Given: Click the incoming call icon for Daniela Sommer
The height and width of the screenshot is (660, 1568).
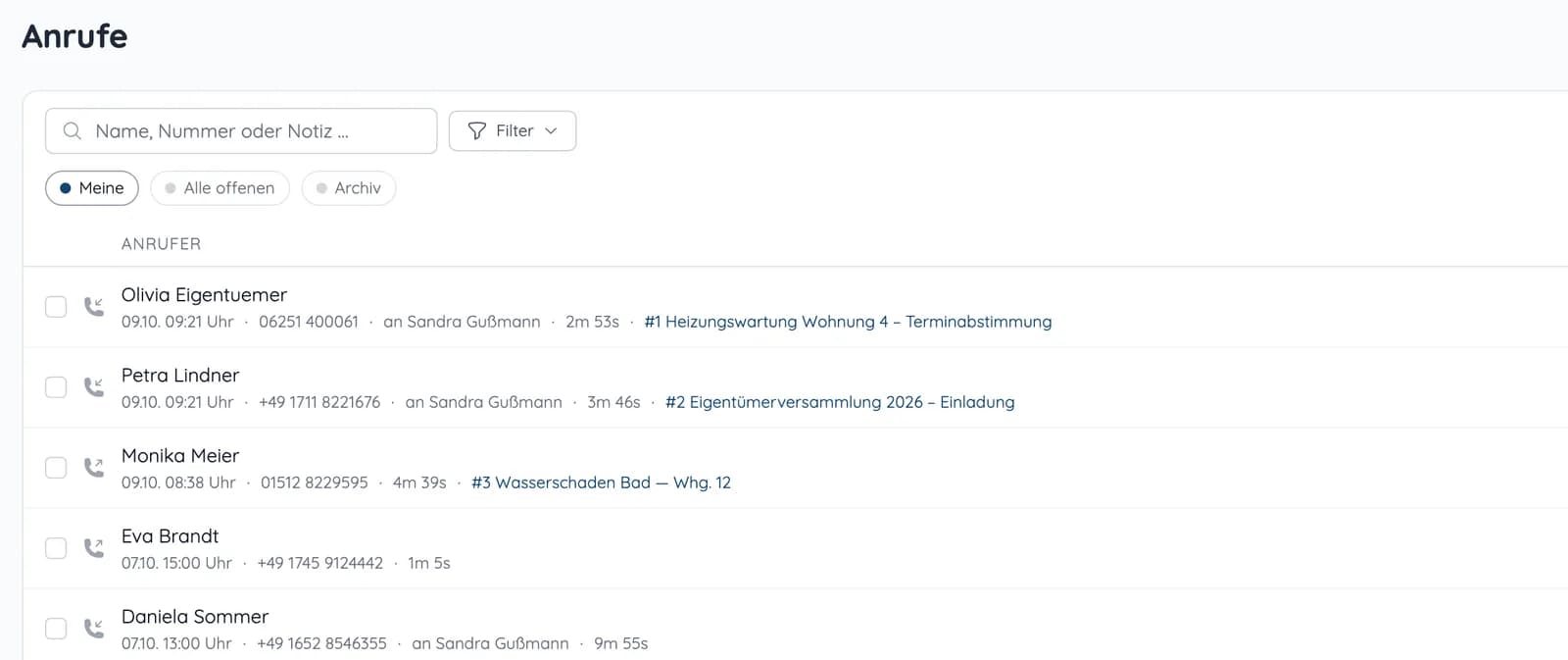Looking at the screenshot, I should tap(94, 629).
